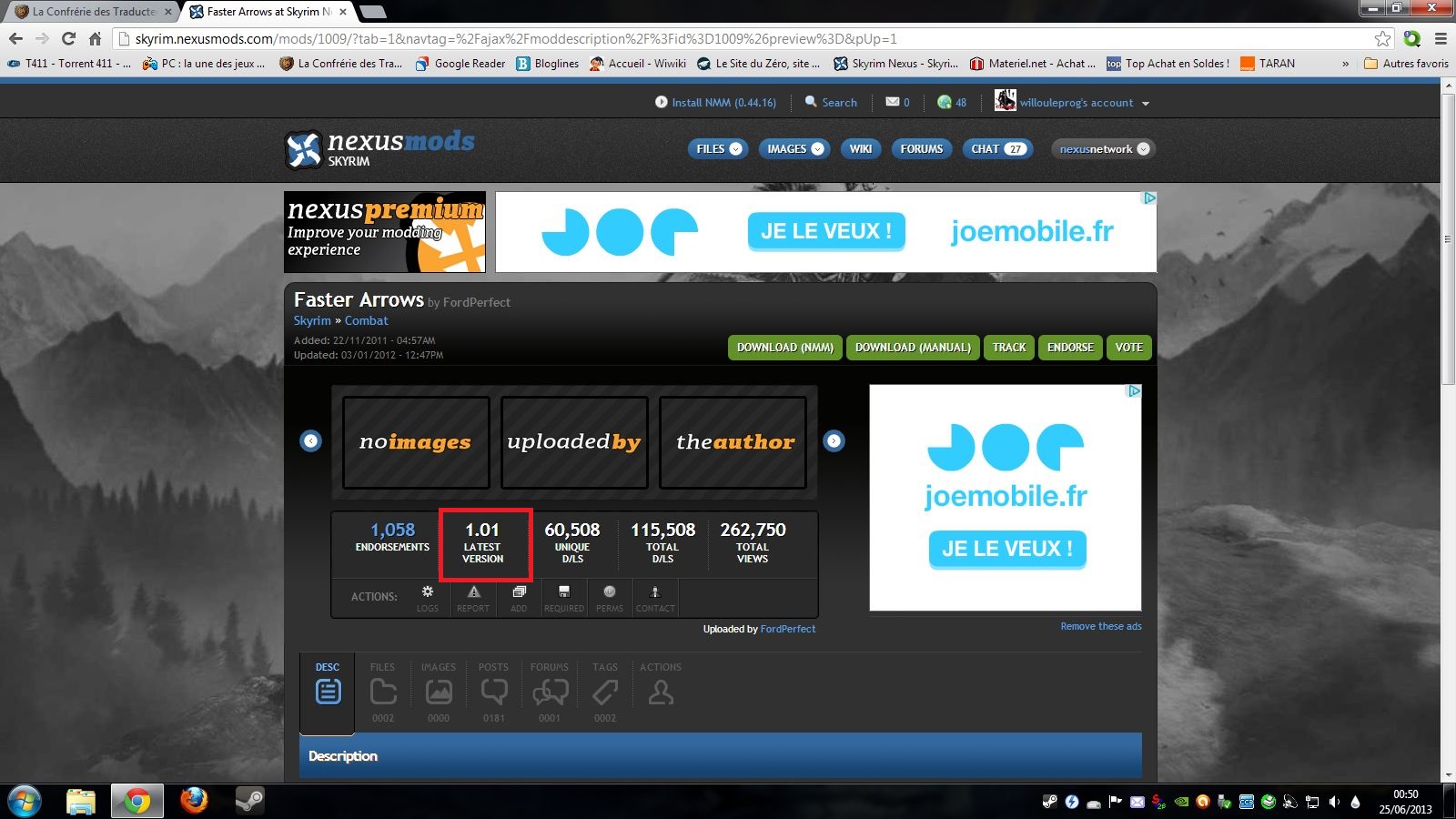
Task: Go back with the browser back arrow
Action: point(15,38)
